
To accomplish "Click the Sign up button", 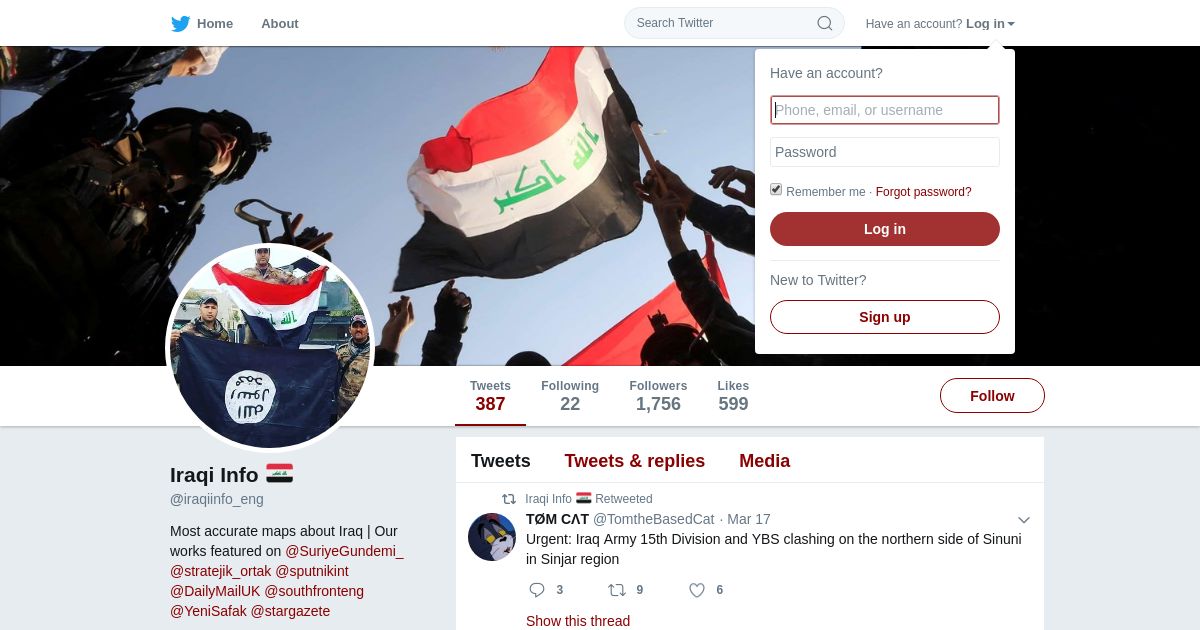I will click(x=885, y=317).
